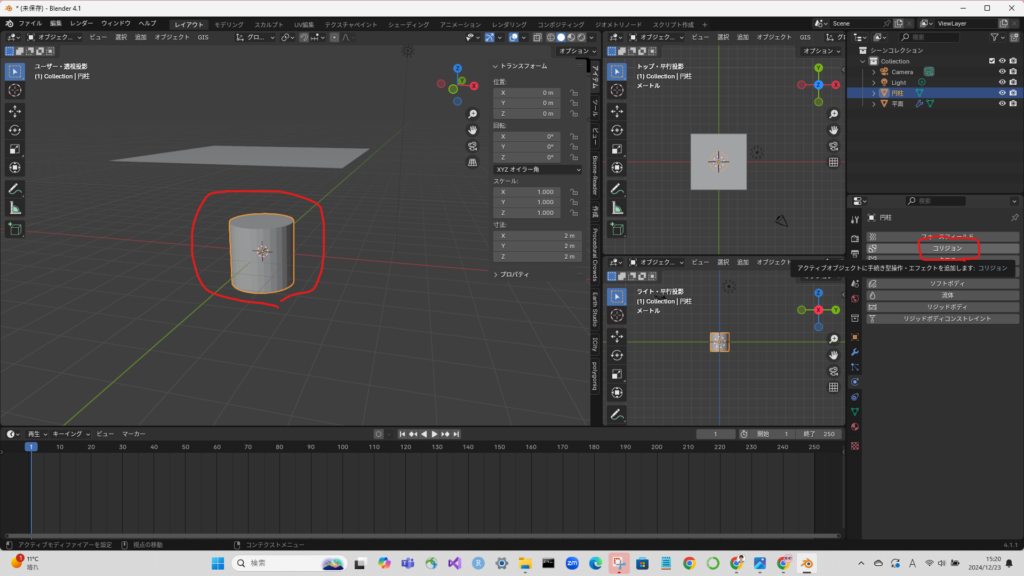Open the XYZ オイラー角 rotation mode dropdown

537,170
